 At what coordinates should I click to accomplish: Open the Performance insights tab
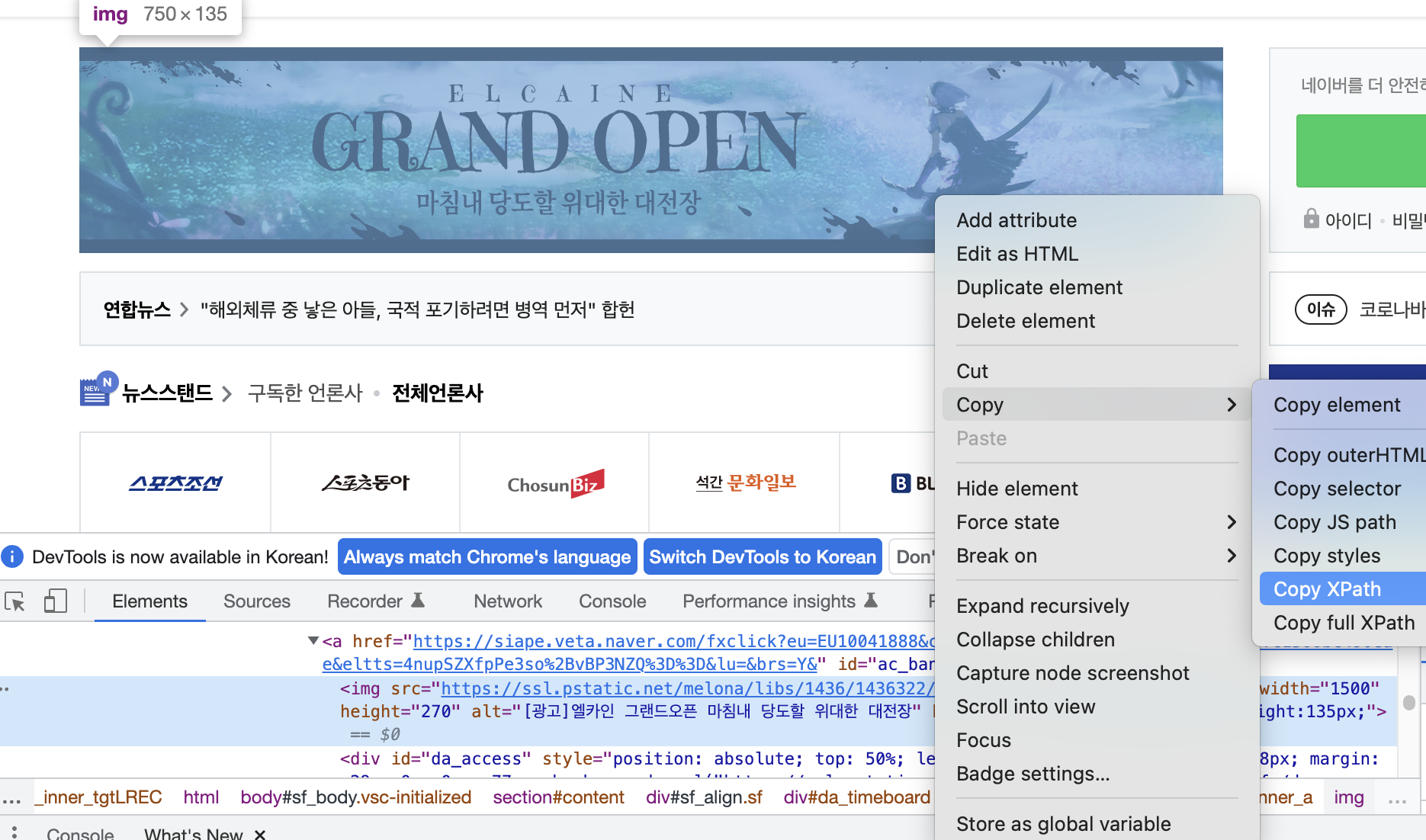tap(780, 601)
